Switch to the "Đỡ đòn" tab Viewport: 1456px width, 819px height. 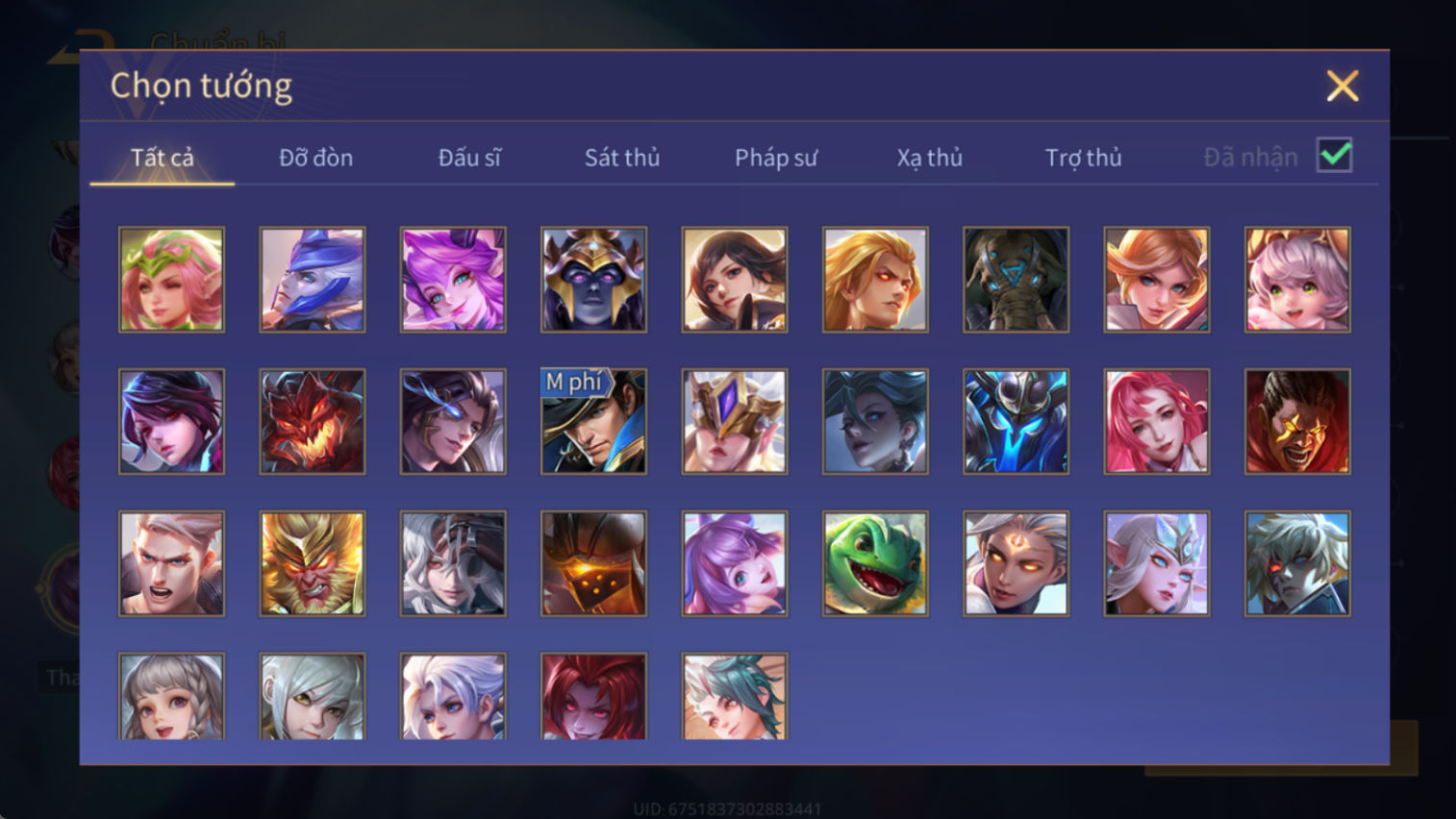pyautogui.click(x=315, y=158)
